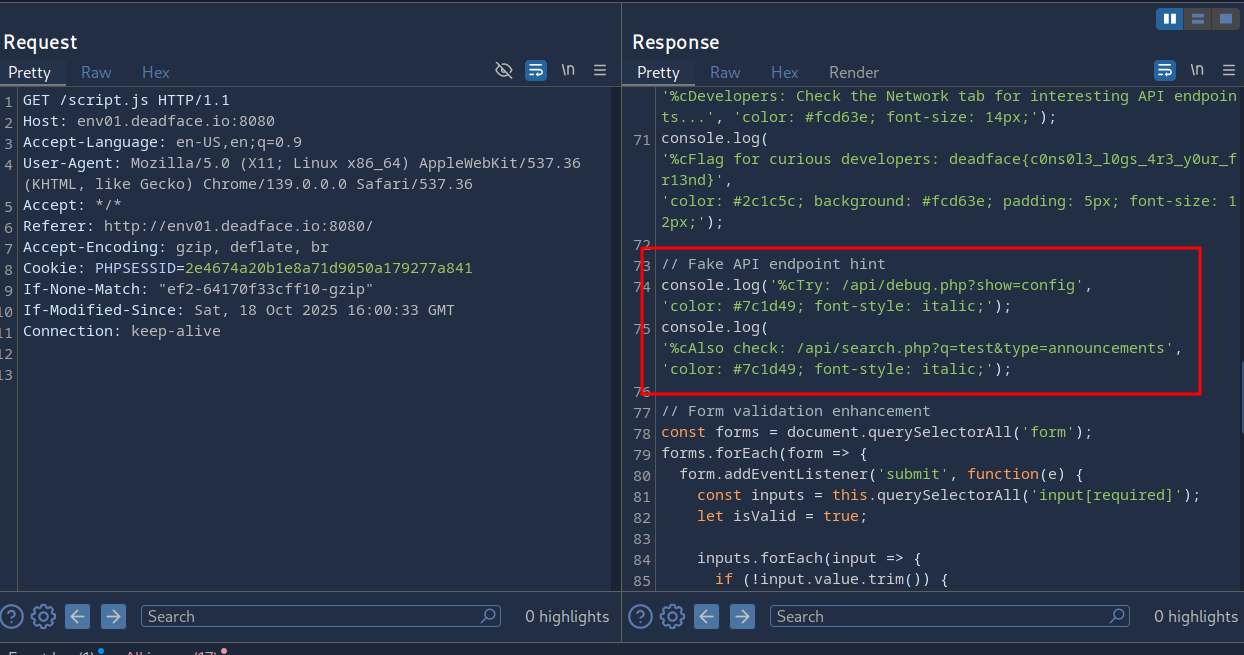Open Response pane hamburger options menu

tap(1229, 70)
